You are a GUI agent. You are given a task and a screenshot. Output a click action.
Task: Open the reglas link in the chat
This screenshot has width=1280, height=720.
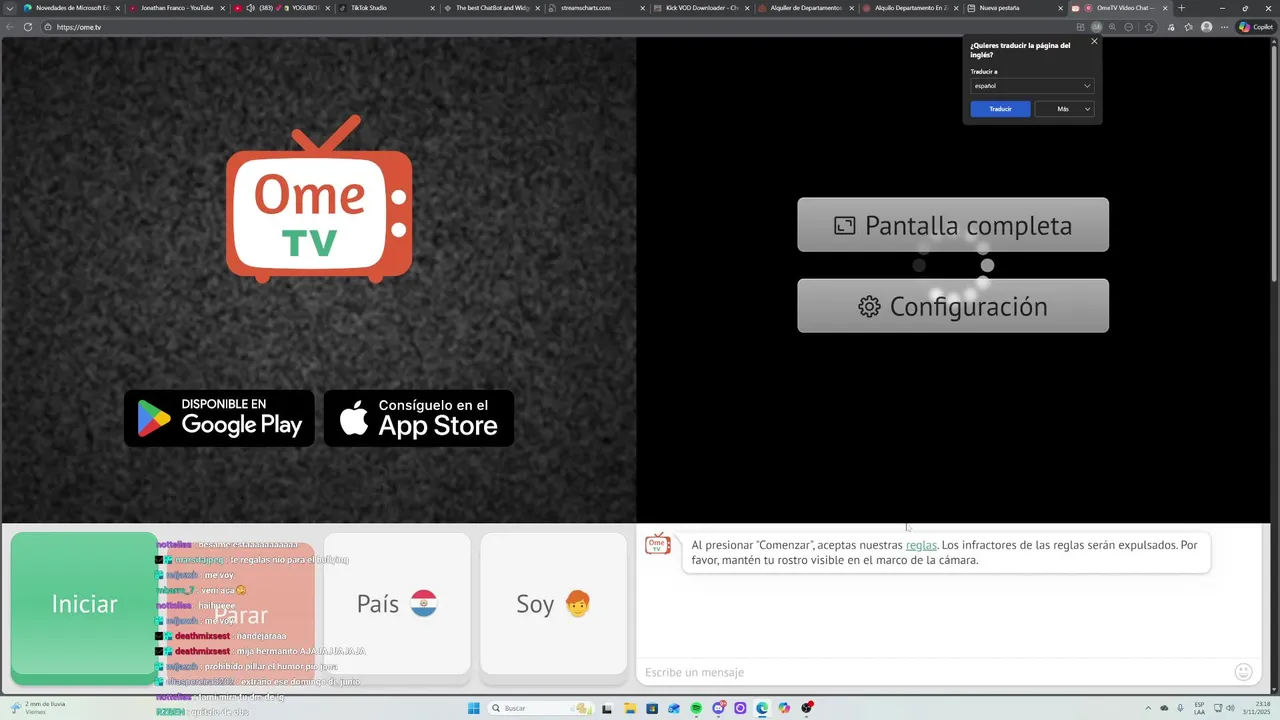(921, 545)
